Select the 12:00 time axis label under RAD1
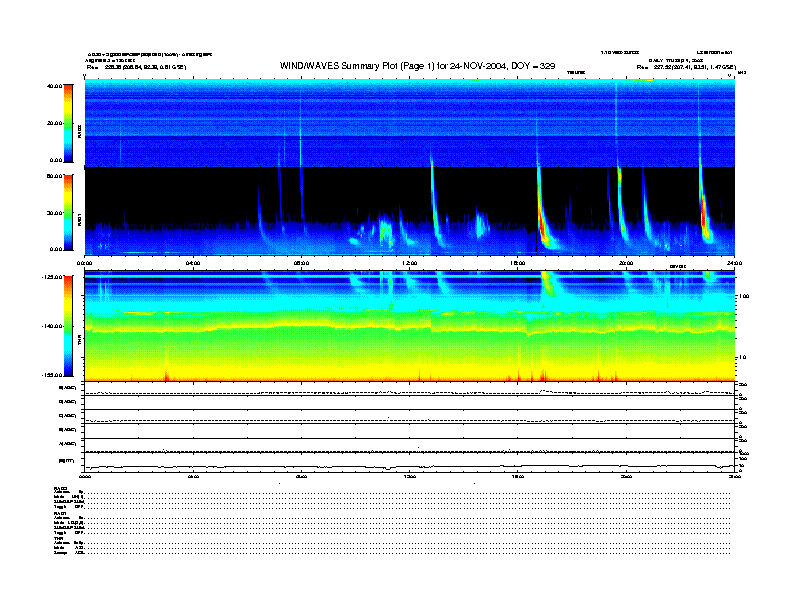The width and height of the screenshot is (792, 612). [409, 264]
